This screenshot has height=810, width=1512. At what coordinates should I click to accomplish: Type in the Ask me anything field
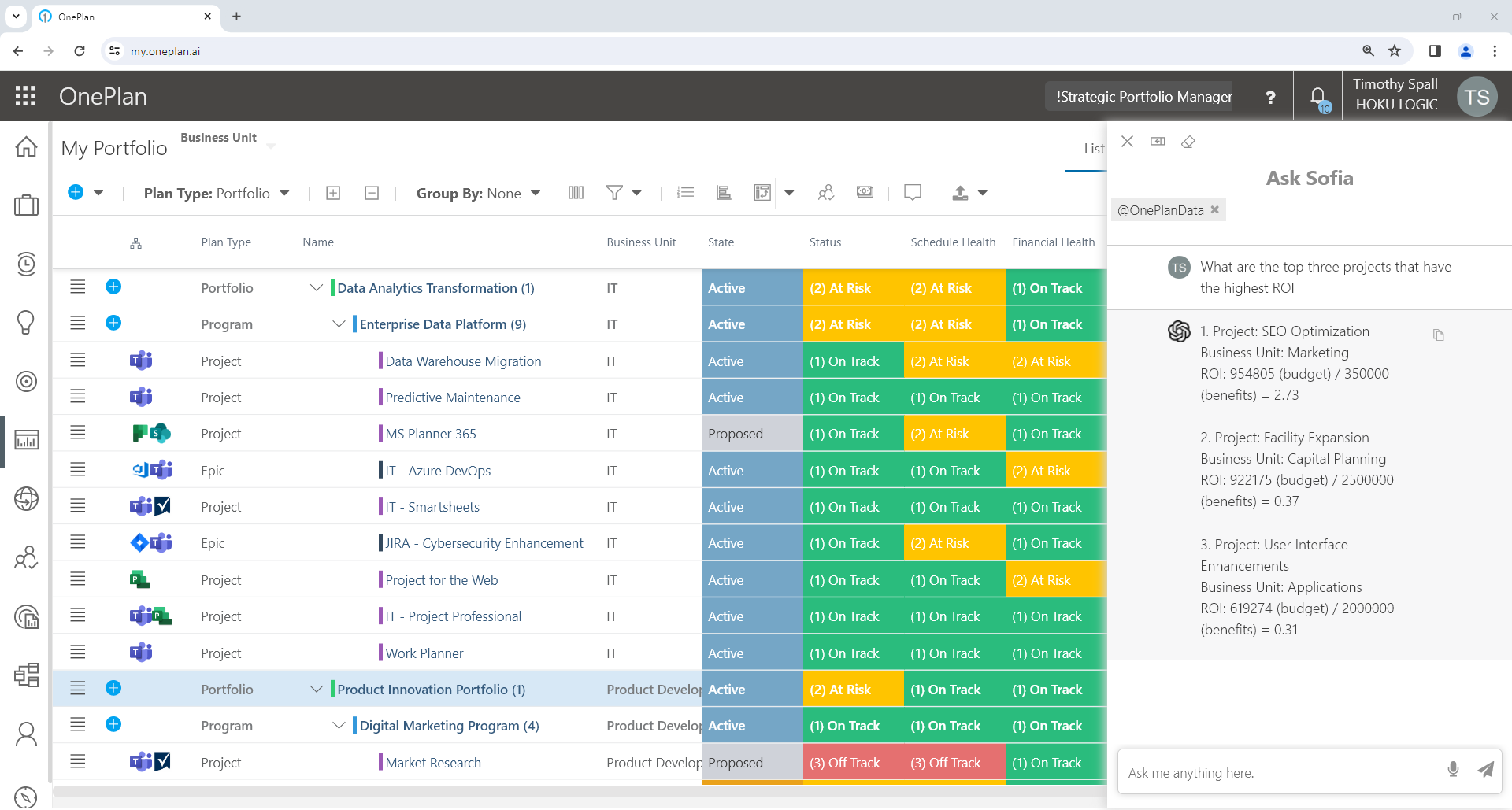[x=1284, y=773]
